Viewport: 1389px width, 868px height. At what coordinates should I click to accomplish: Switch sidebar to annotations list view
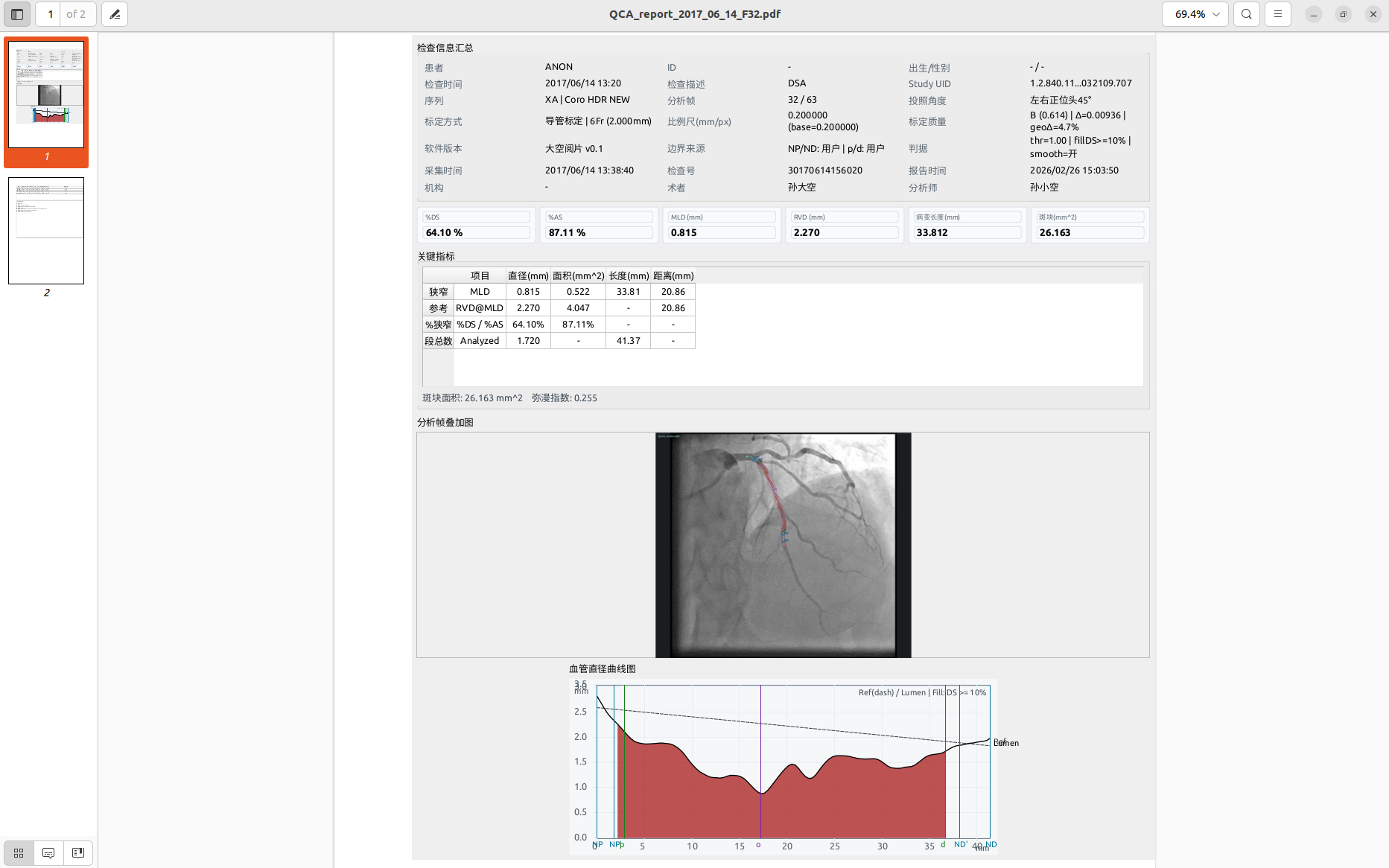(48, 853)
